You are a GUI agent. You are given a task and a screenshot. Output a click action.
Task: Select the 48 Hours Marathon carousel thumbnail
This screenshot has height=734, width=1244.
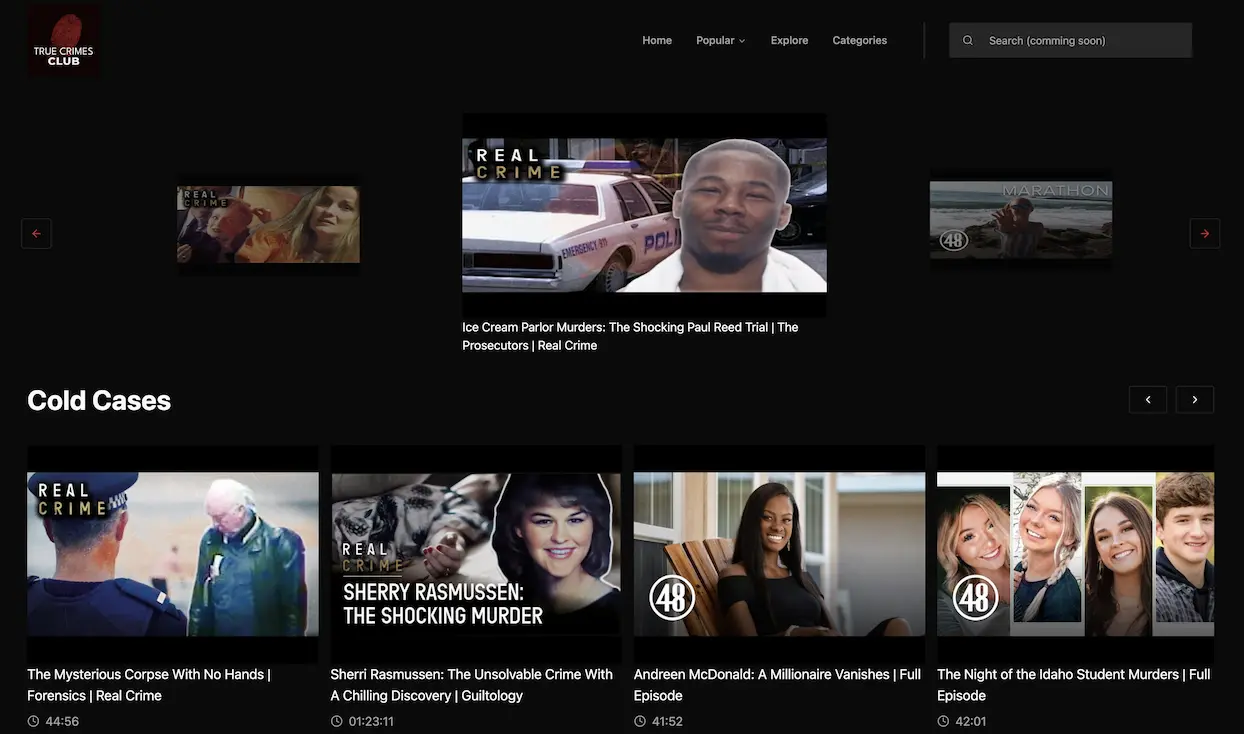click(1021, 219)
